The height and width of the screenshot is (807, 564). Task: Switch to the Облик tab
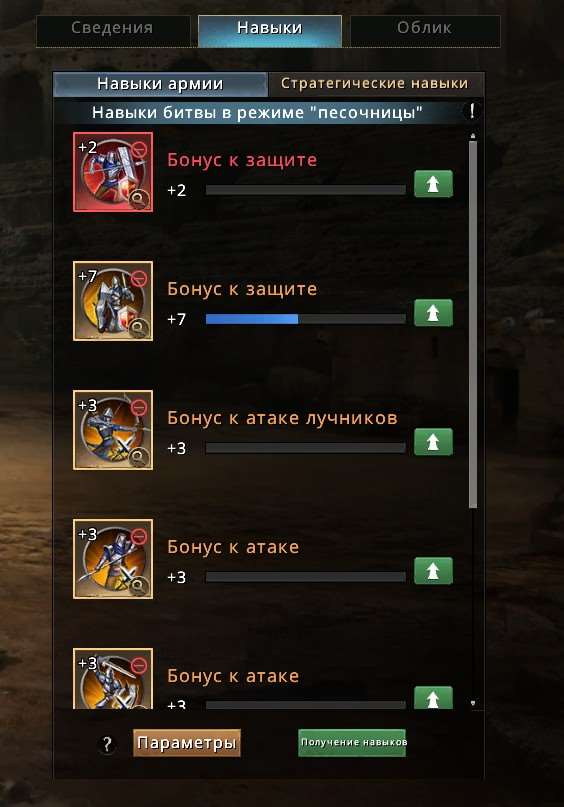tap(425, 29)
